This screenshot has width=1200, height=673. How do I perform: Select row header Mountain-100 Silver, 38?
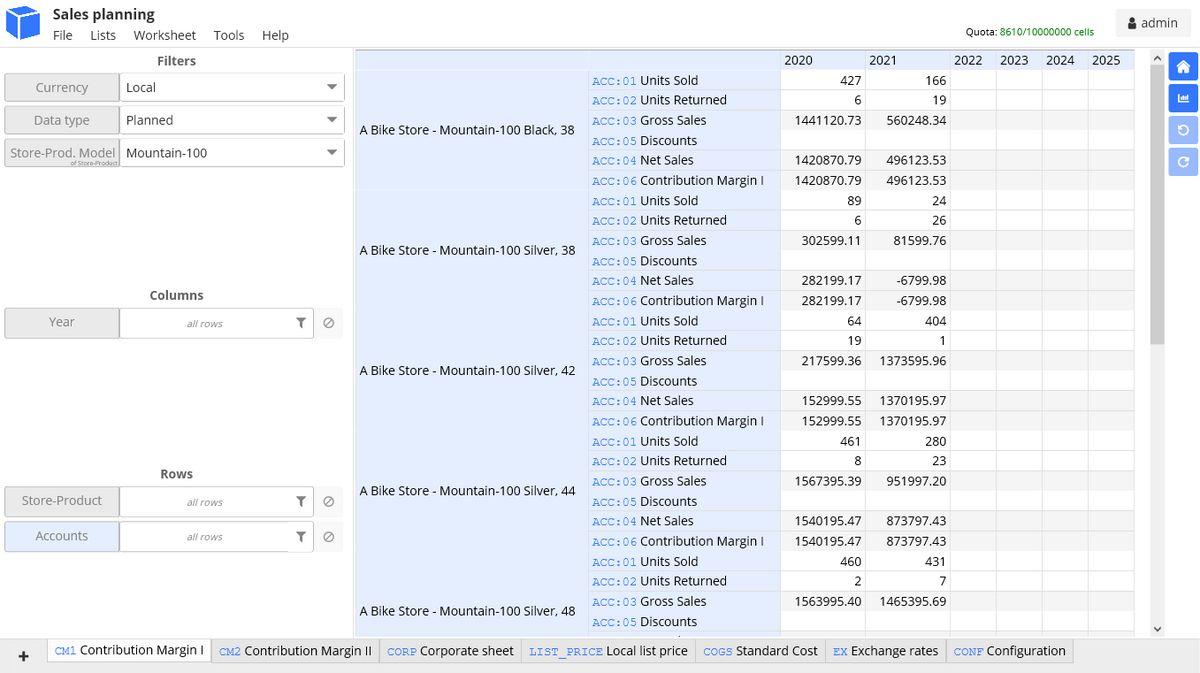click(472, 250)
